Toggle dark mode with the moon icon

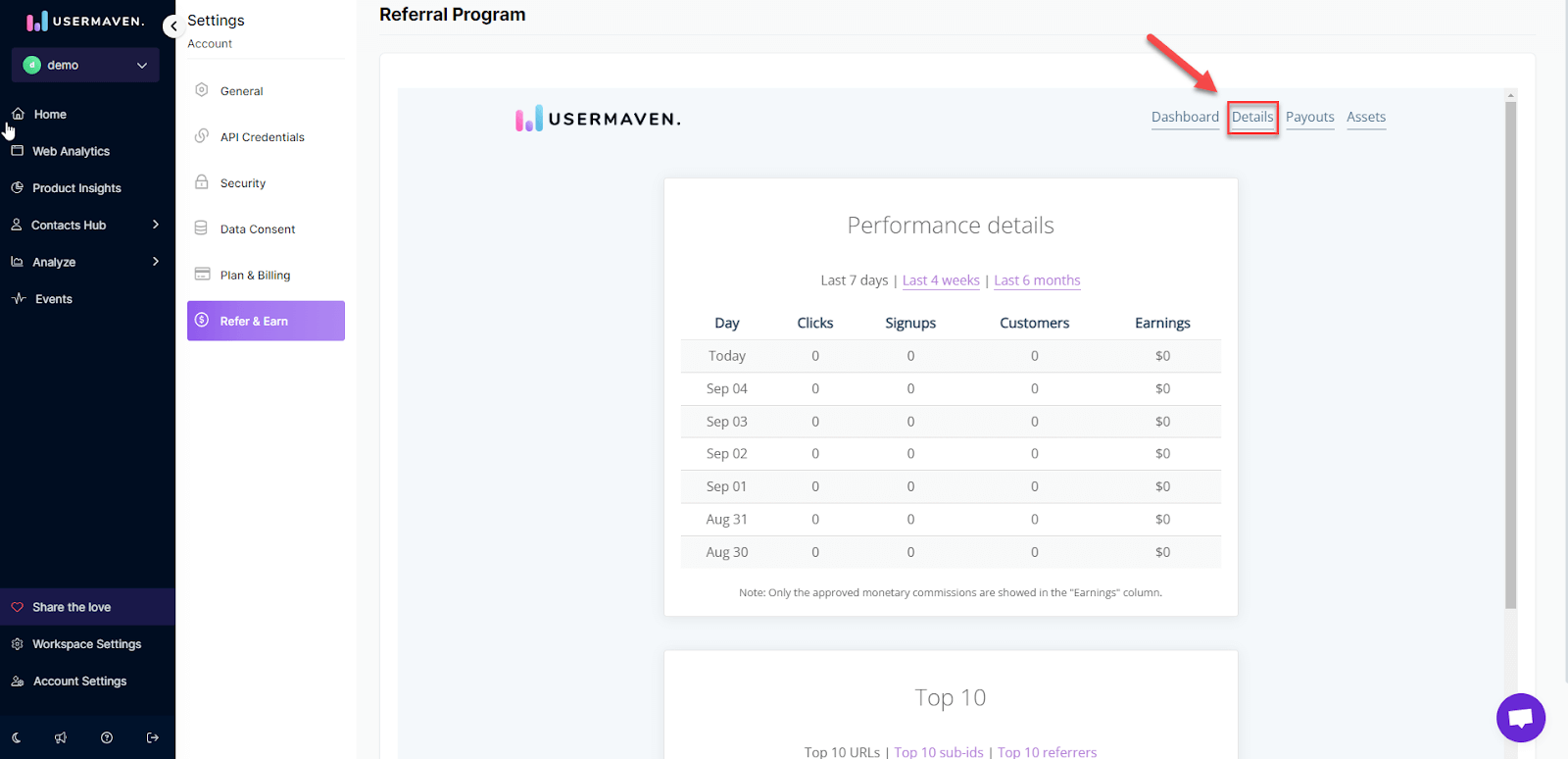pyautogui.click(x=17, y=737)
